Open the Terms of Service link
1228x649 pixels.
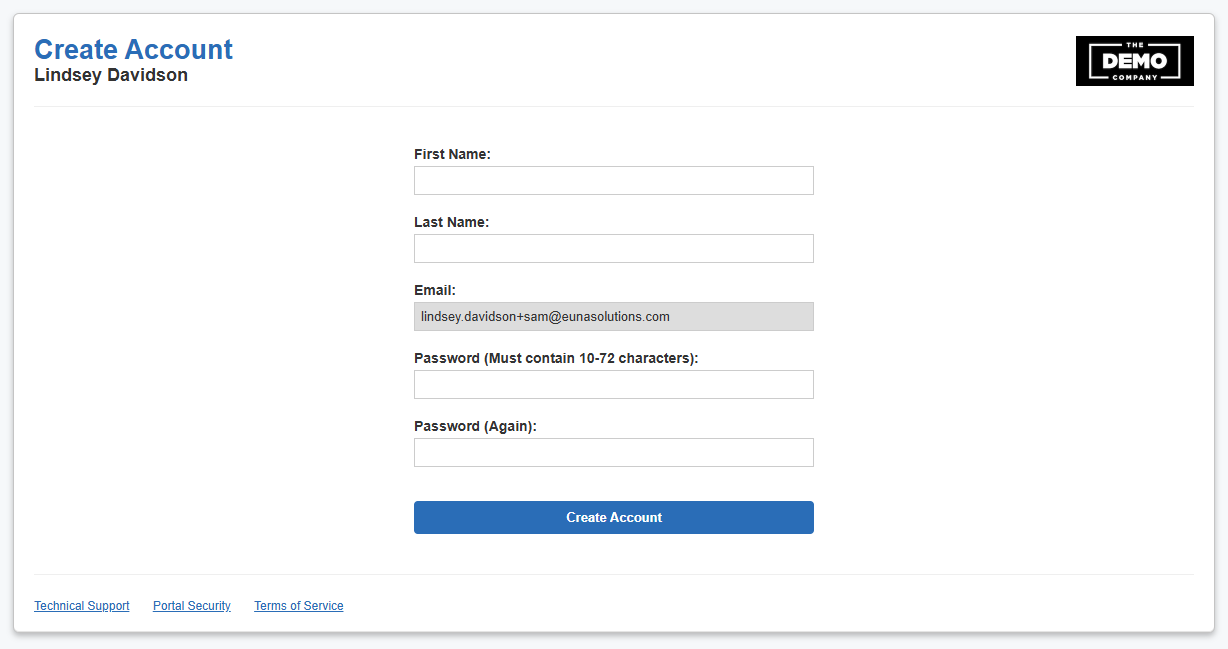pos(299,606)
